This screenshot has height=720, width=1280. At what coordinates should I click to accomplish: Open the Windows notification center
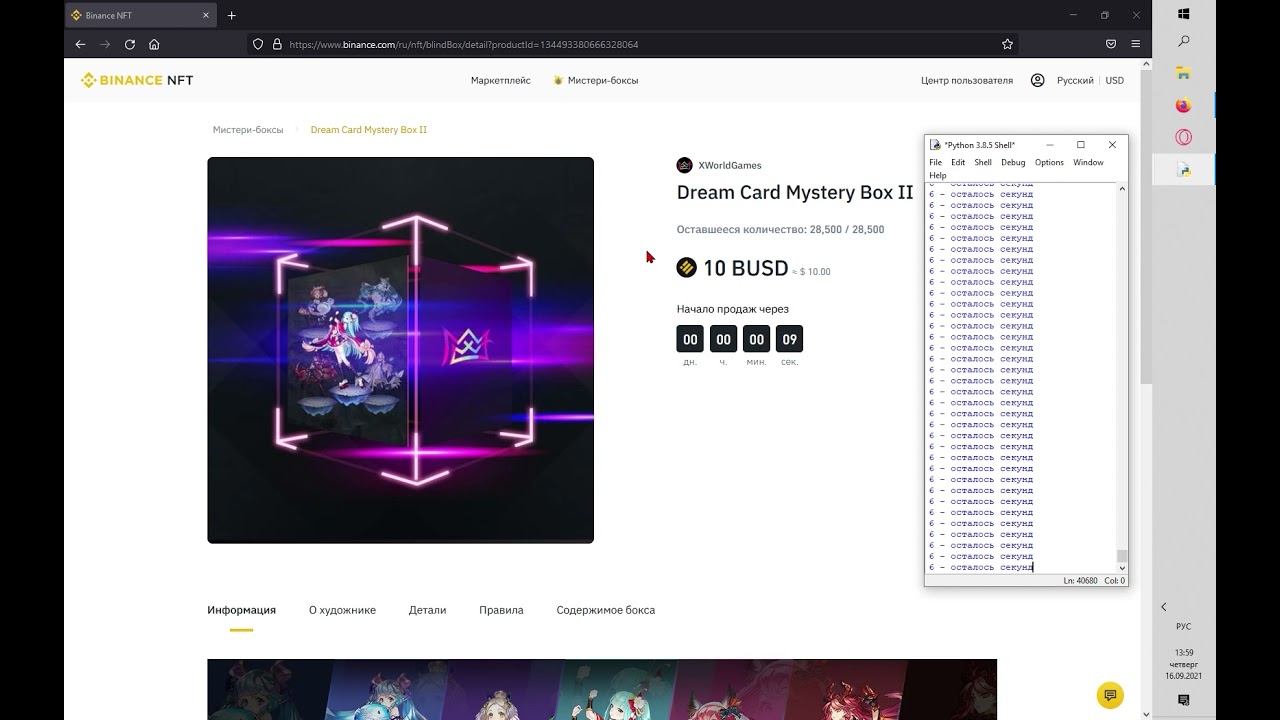pos(1184,699)
